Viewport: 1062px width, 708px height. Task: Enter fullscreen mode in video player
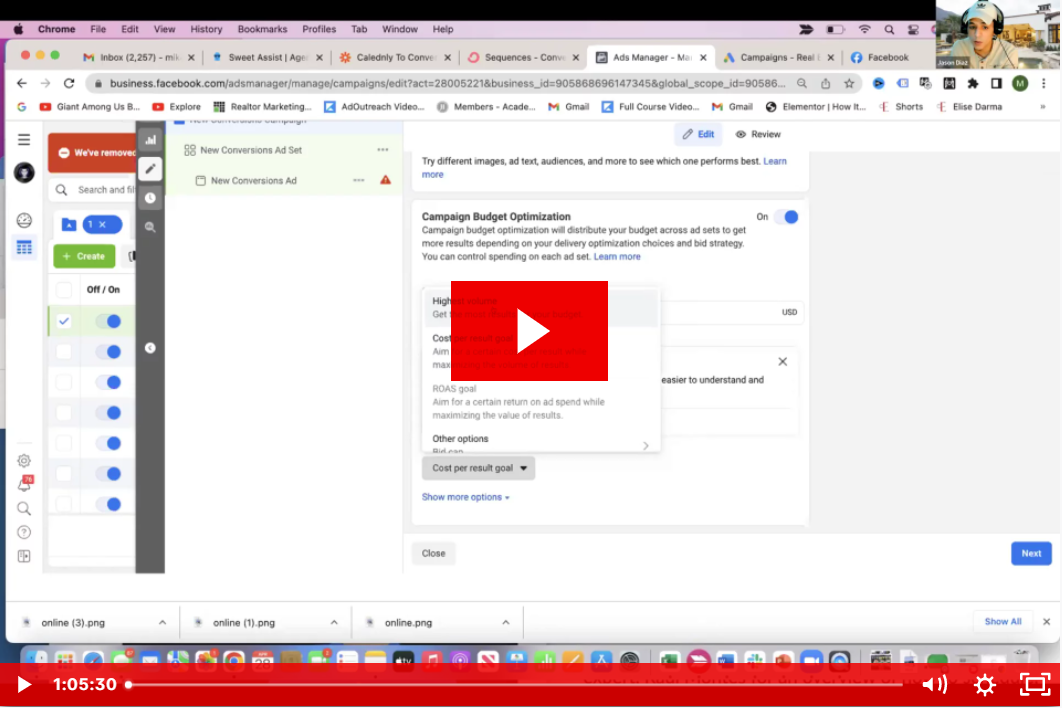pyautogui.click(x=1034, y=685)
